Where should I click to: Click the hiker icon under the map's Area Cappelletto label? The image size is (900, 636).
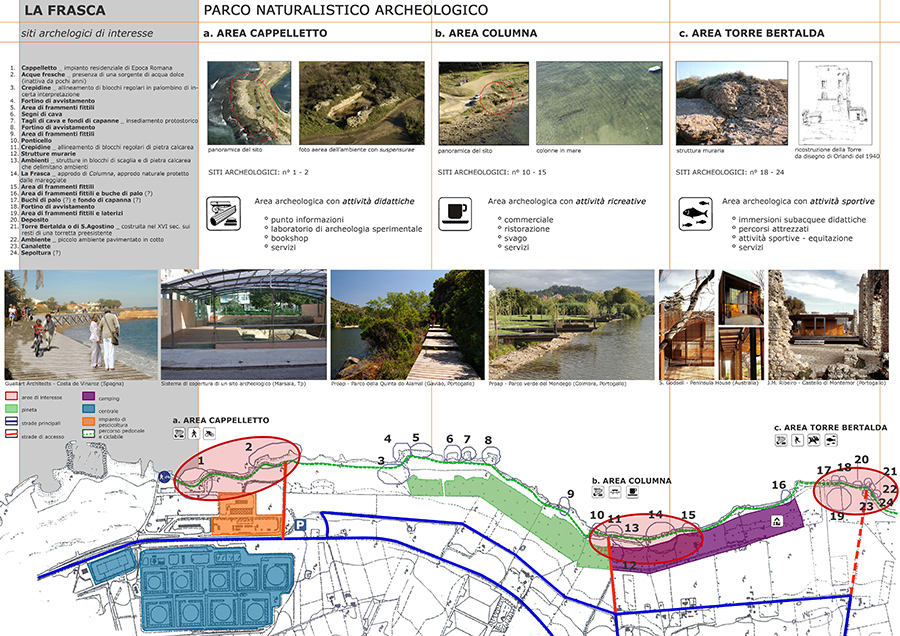coord(195,434)
